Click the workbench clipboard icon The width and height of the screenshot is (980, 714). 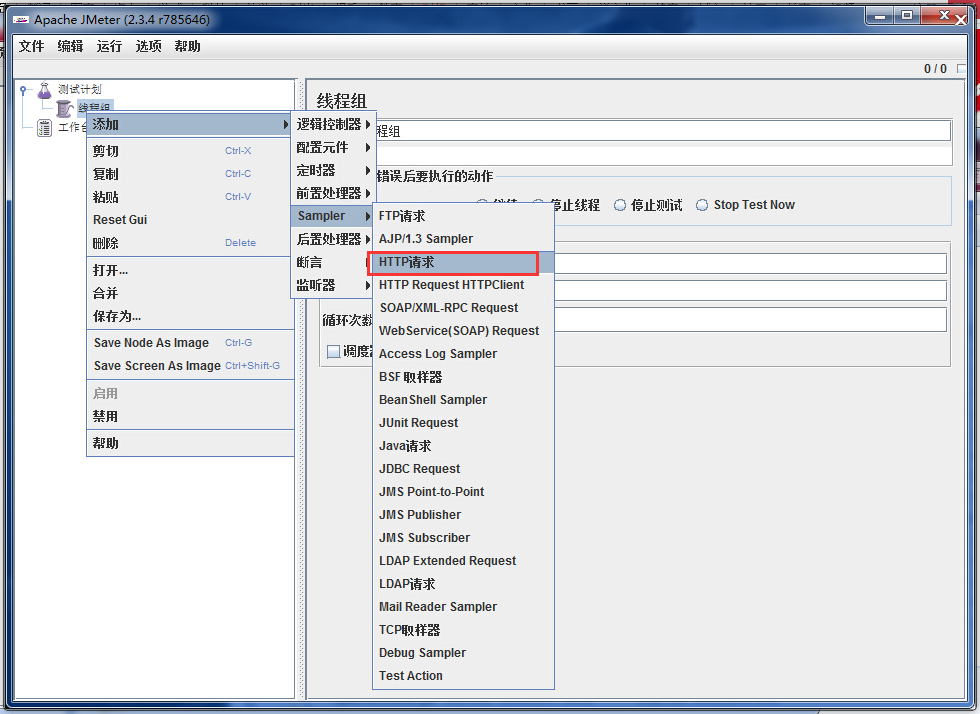tap(44, 128)
